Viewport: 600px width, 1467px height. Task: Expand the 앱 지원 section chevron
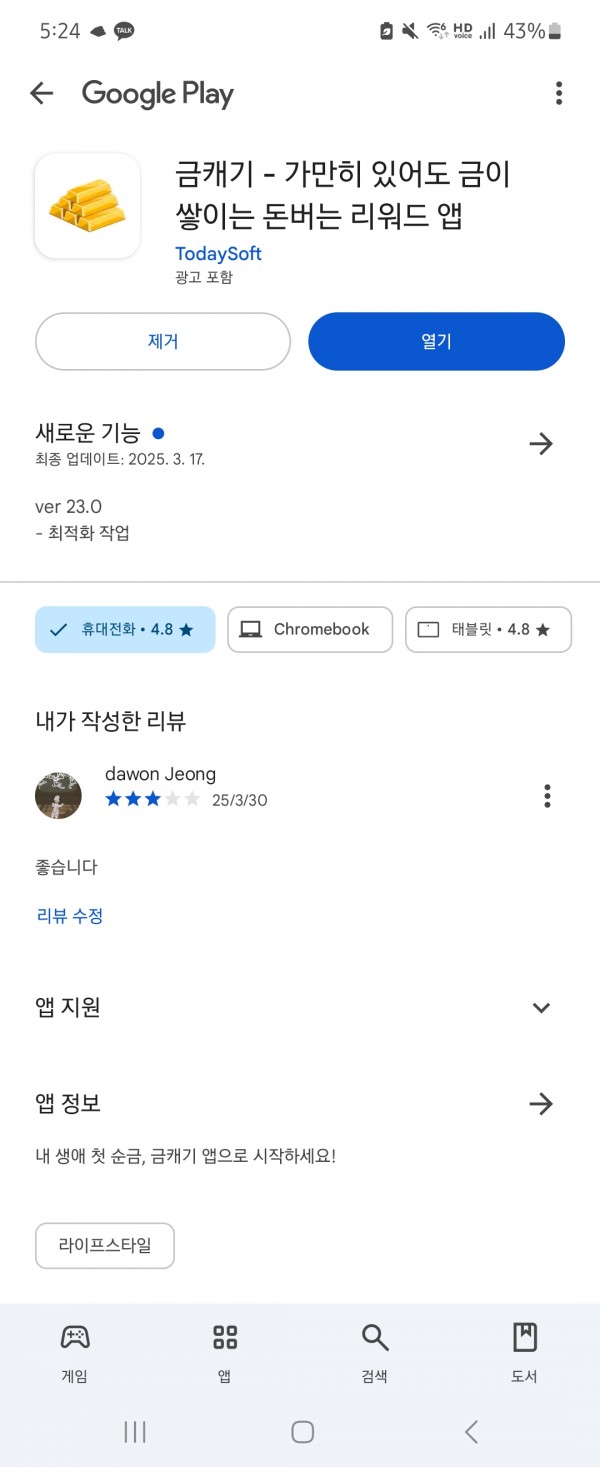tap(541, 1007)
